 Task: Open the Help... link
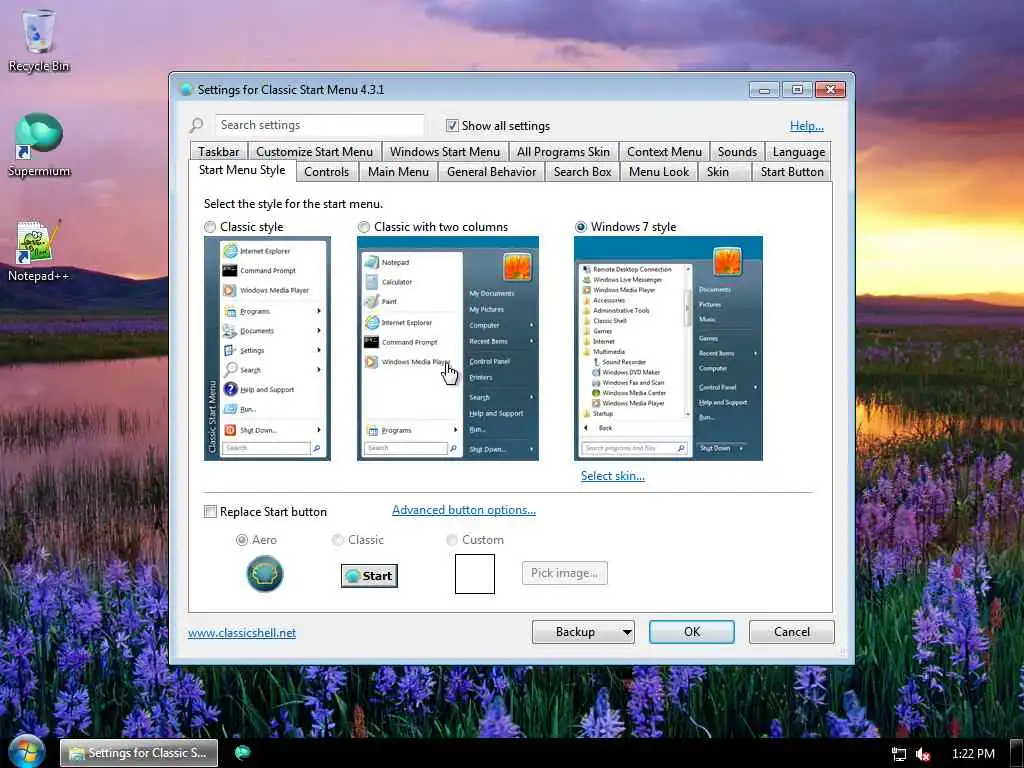807,125
